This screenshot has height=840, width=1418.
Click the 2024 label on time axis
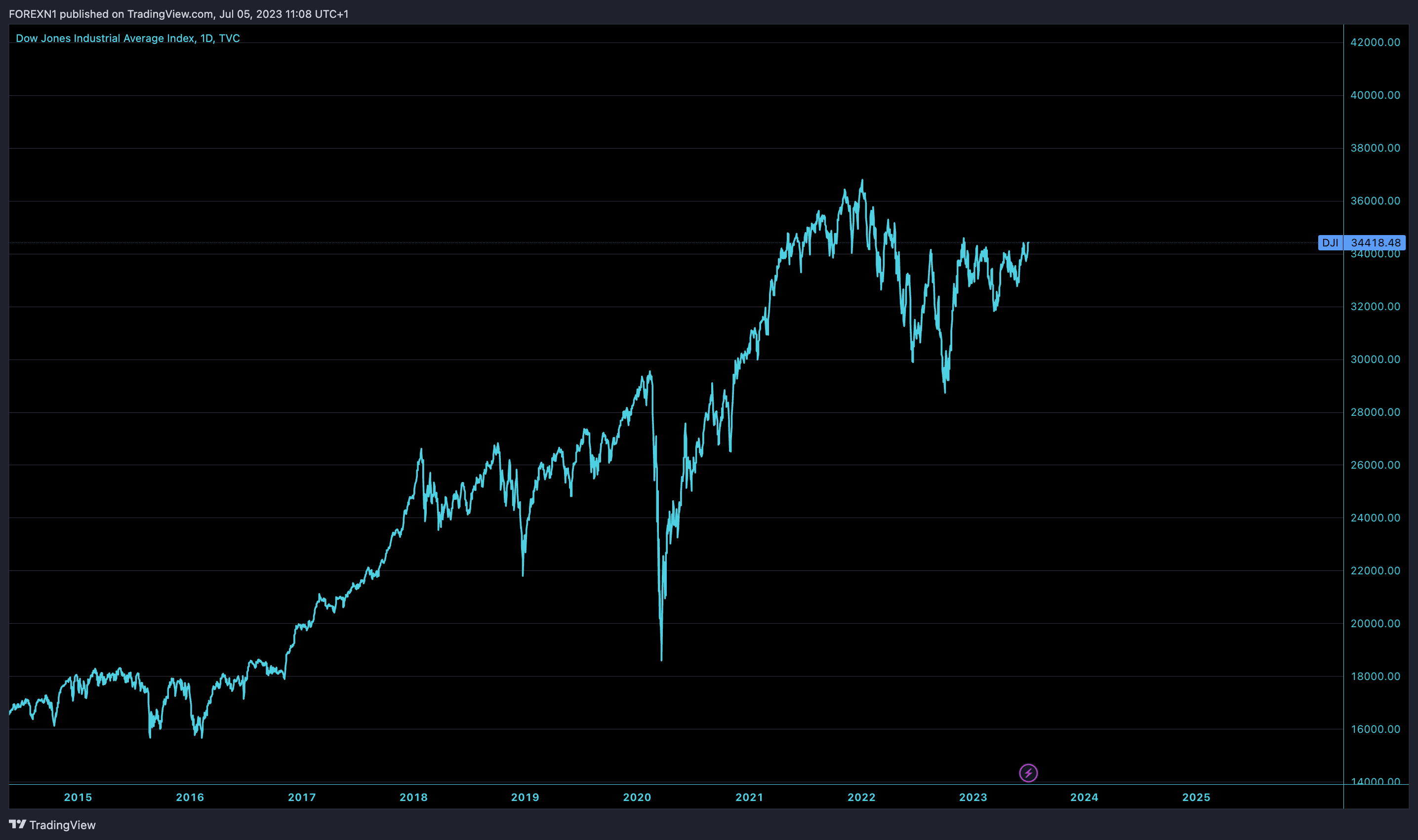pyautogui.click(x=1085, y=797)
